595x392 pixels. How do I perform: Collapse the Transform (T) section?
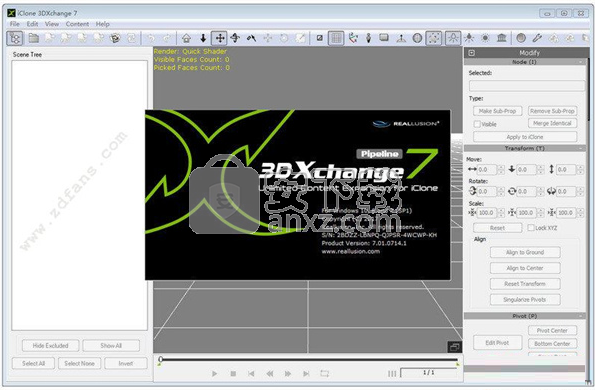coord(580,148)
